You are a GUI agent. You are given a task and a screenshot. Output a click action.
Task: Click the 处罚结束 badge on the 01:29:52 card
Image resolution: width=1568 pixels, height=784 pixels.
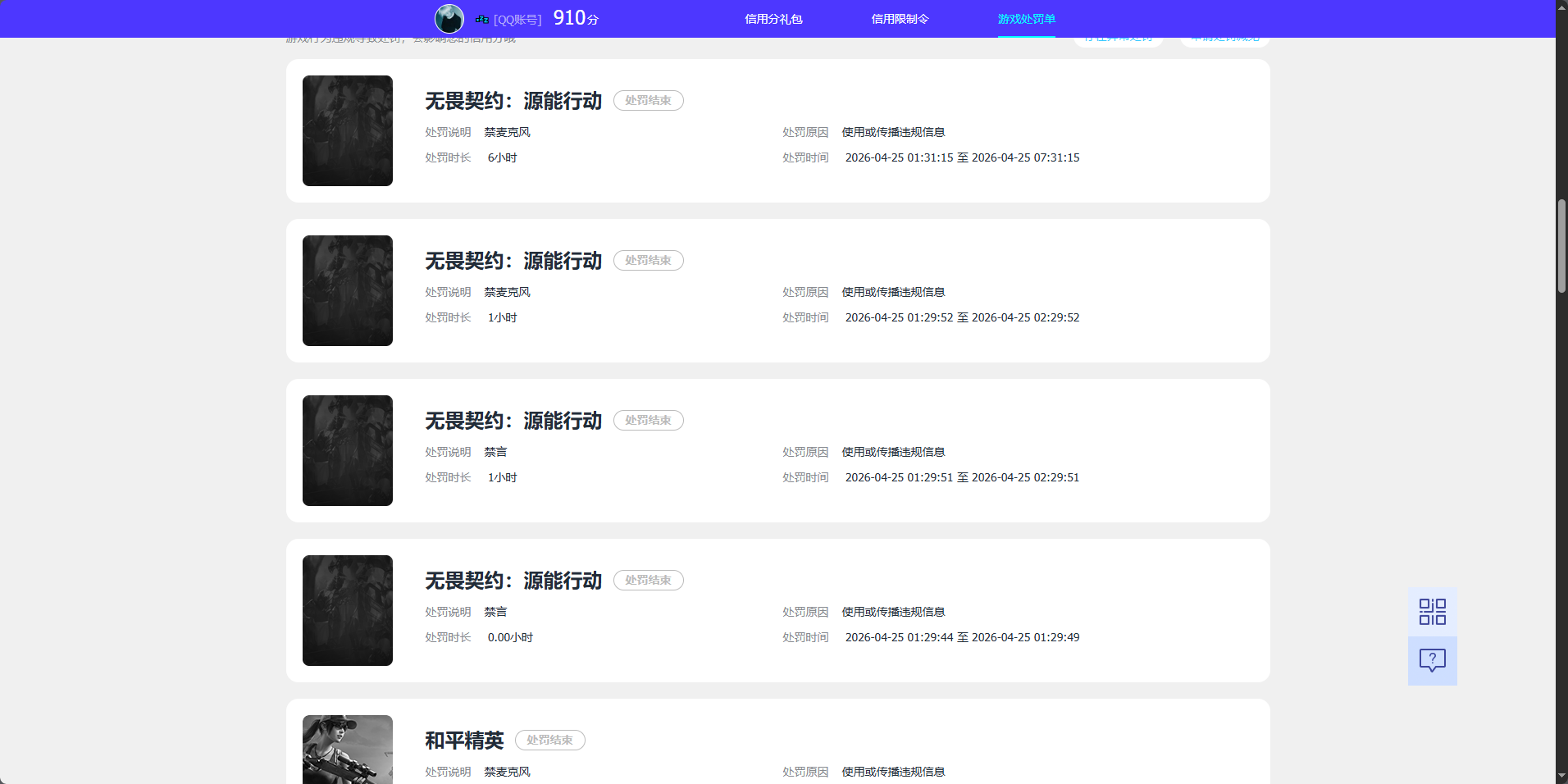[x=649, y=260]
